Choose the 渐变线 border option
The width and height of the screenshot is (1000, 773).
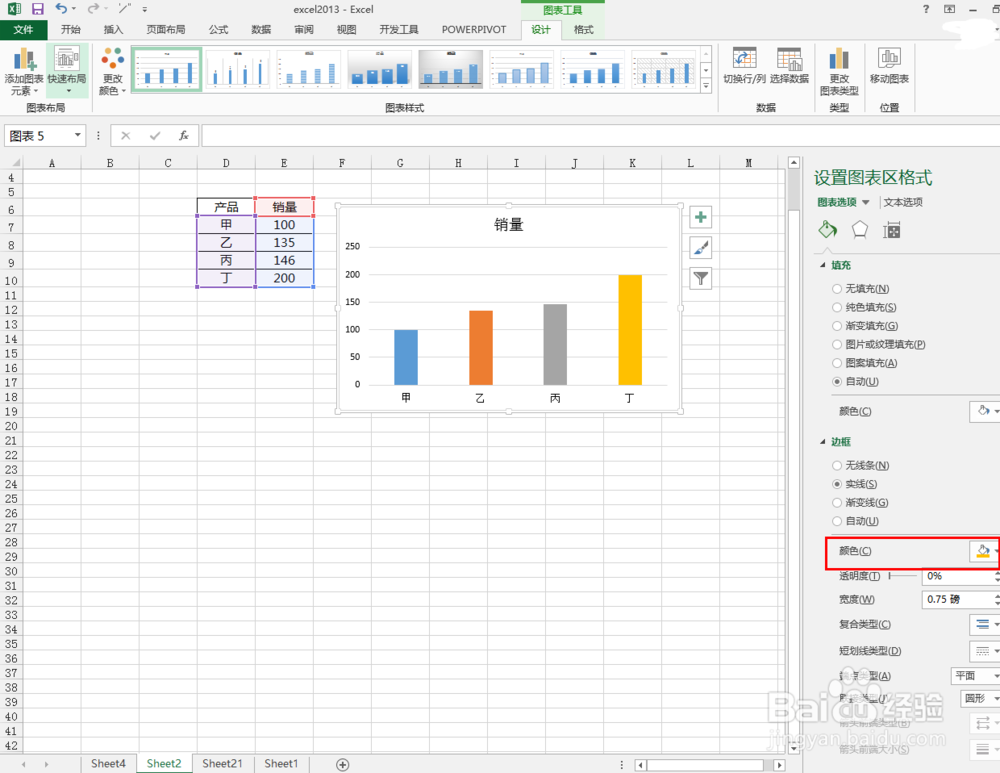click(x=837, y=502)
